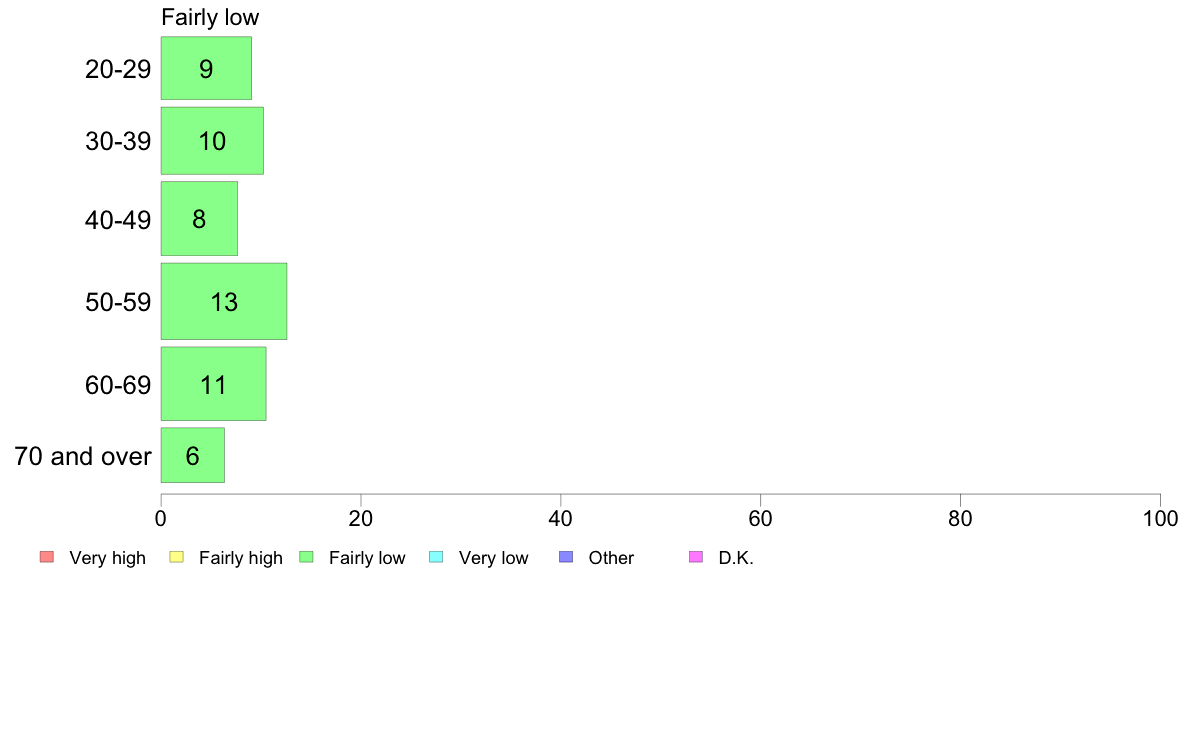Click the green Fairly low legend swatch
The width and height of the screenshot is (1188, 736).
[x=307, y=557]
